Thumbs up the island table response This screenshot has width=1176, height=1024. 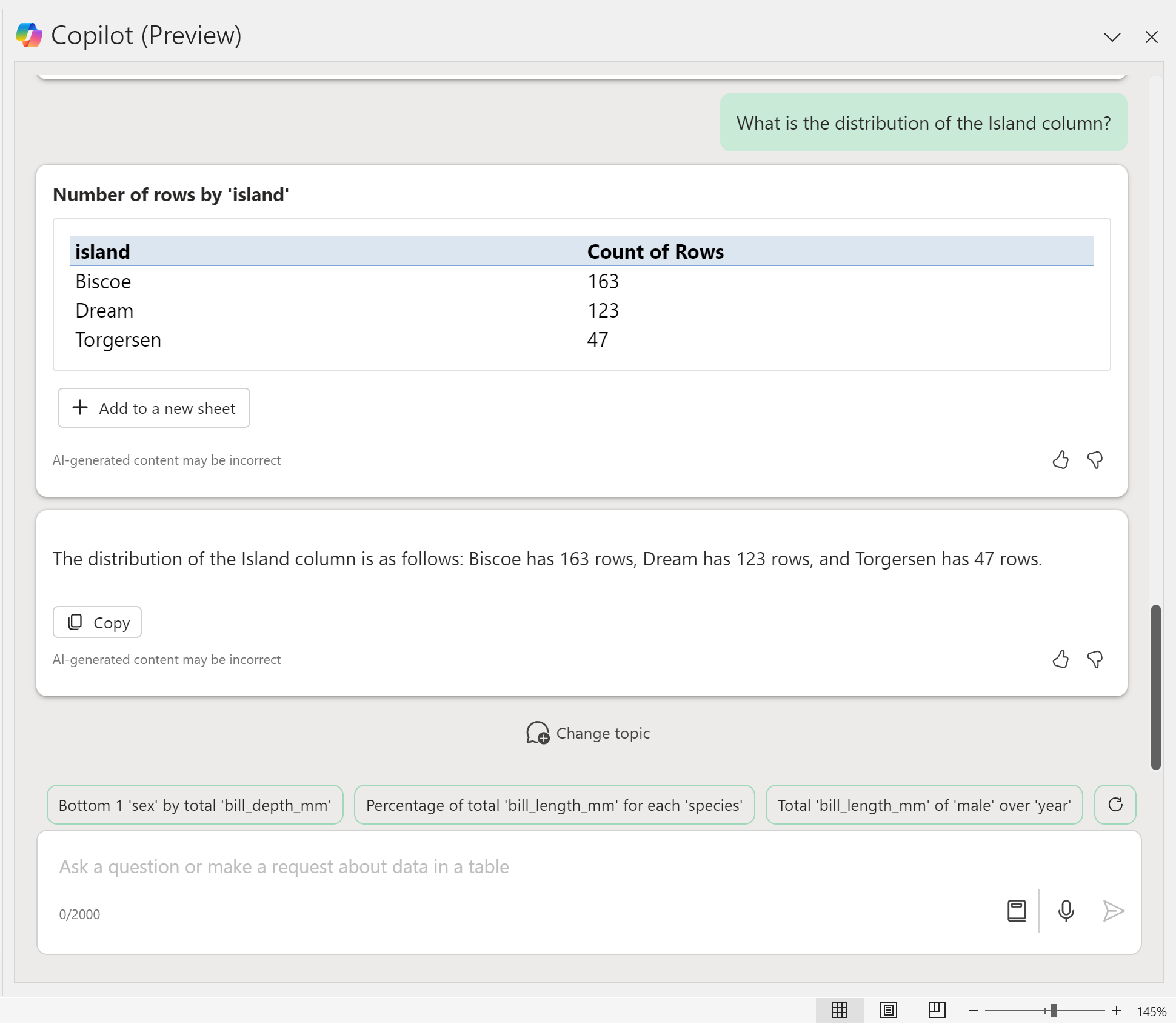pos(1060,460)
